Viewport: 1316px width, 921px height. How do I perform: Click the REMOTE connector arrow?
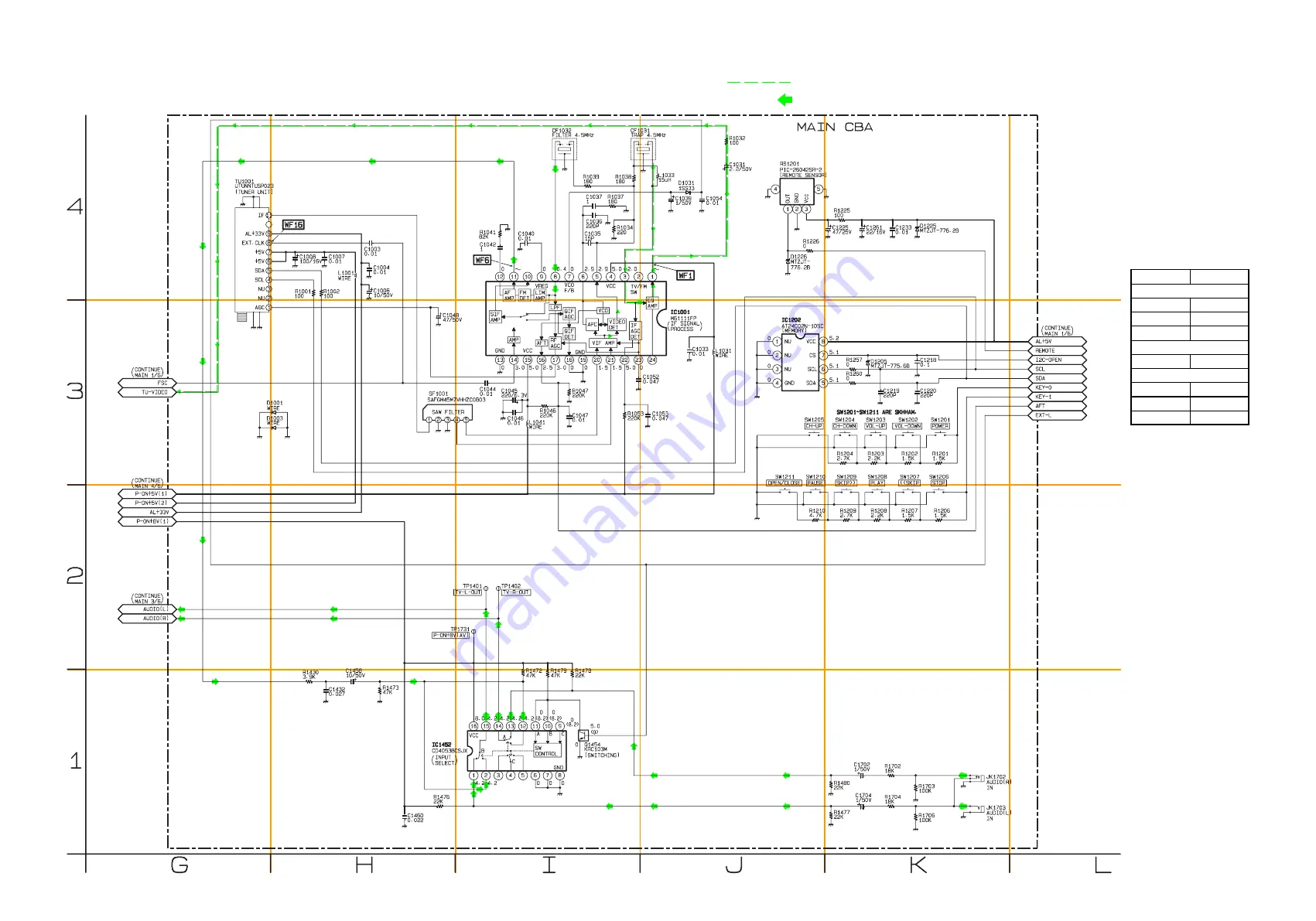click(x=1058, y=350)
